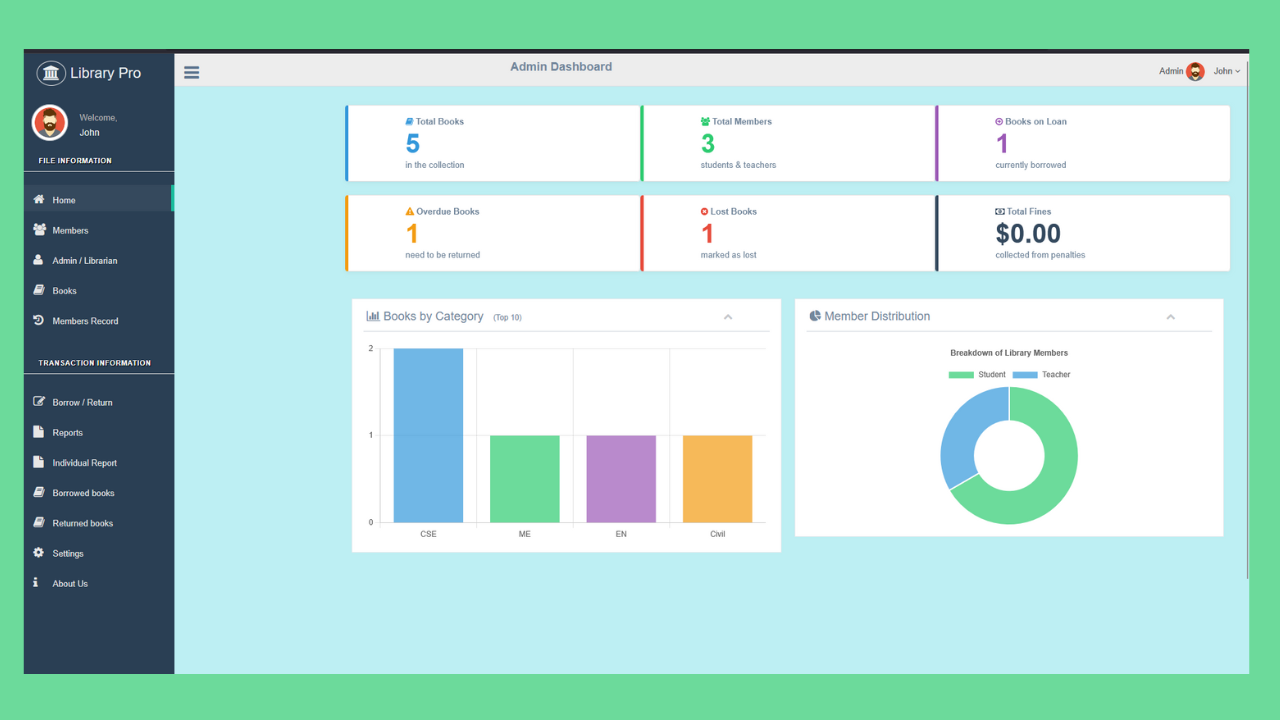Click the admin profile avatar picture
Viewport: 1280px width, 720px height.
click(x=1196, y=71)
